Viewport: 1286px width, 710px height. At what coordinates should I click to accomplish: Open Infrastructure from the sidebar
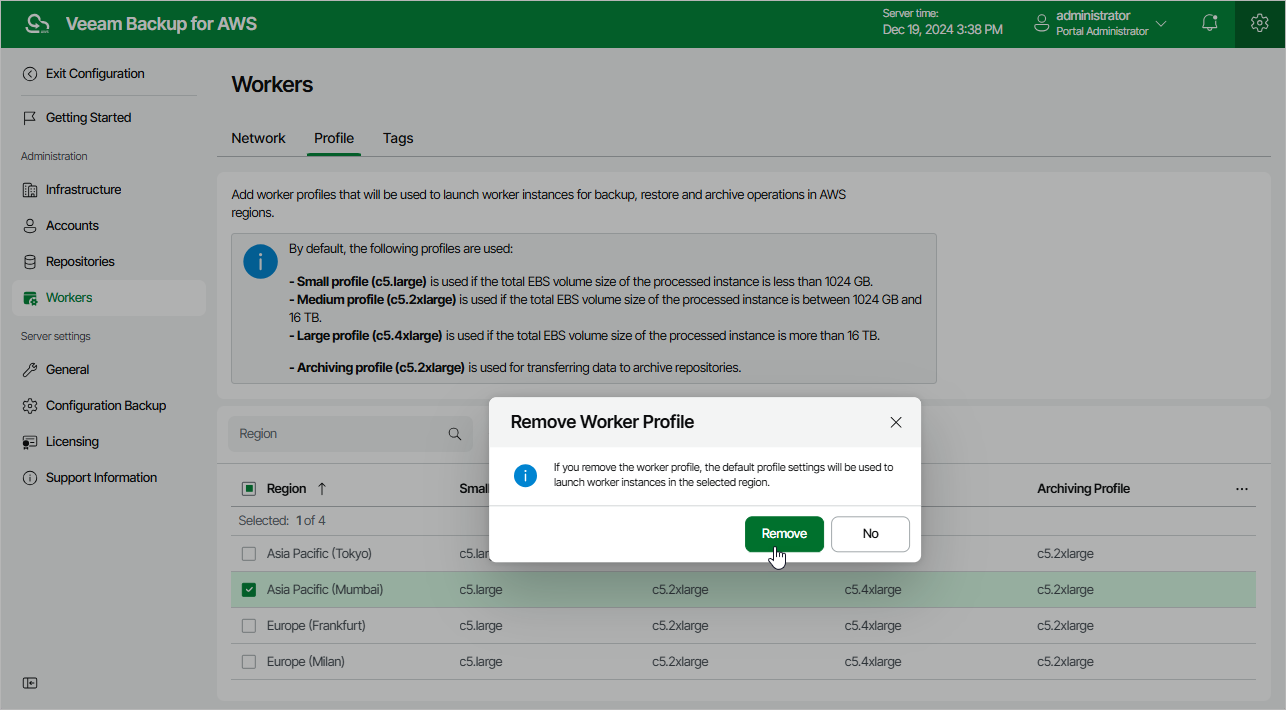pyautogui.click(x=83, y=189)
